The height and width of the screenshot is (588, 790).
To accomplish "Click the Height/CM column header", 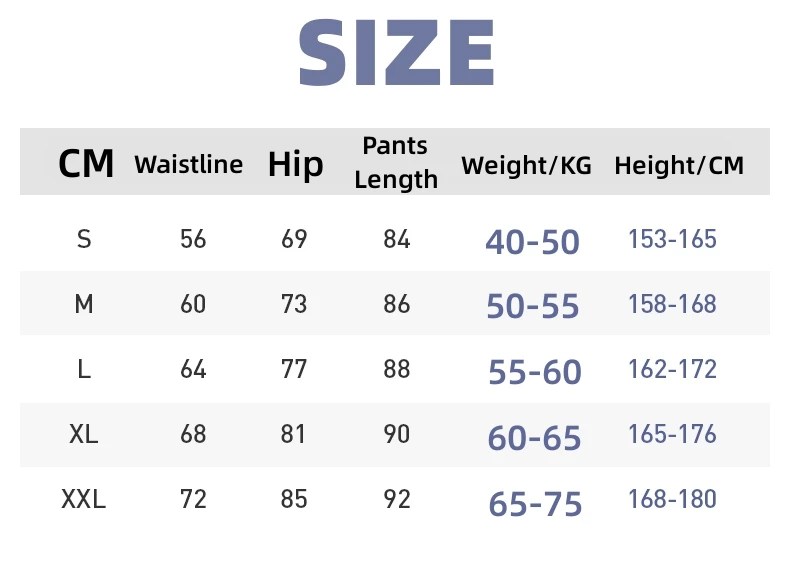I will pos(679,165).
